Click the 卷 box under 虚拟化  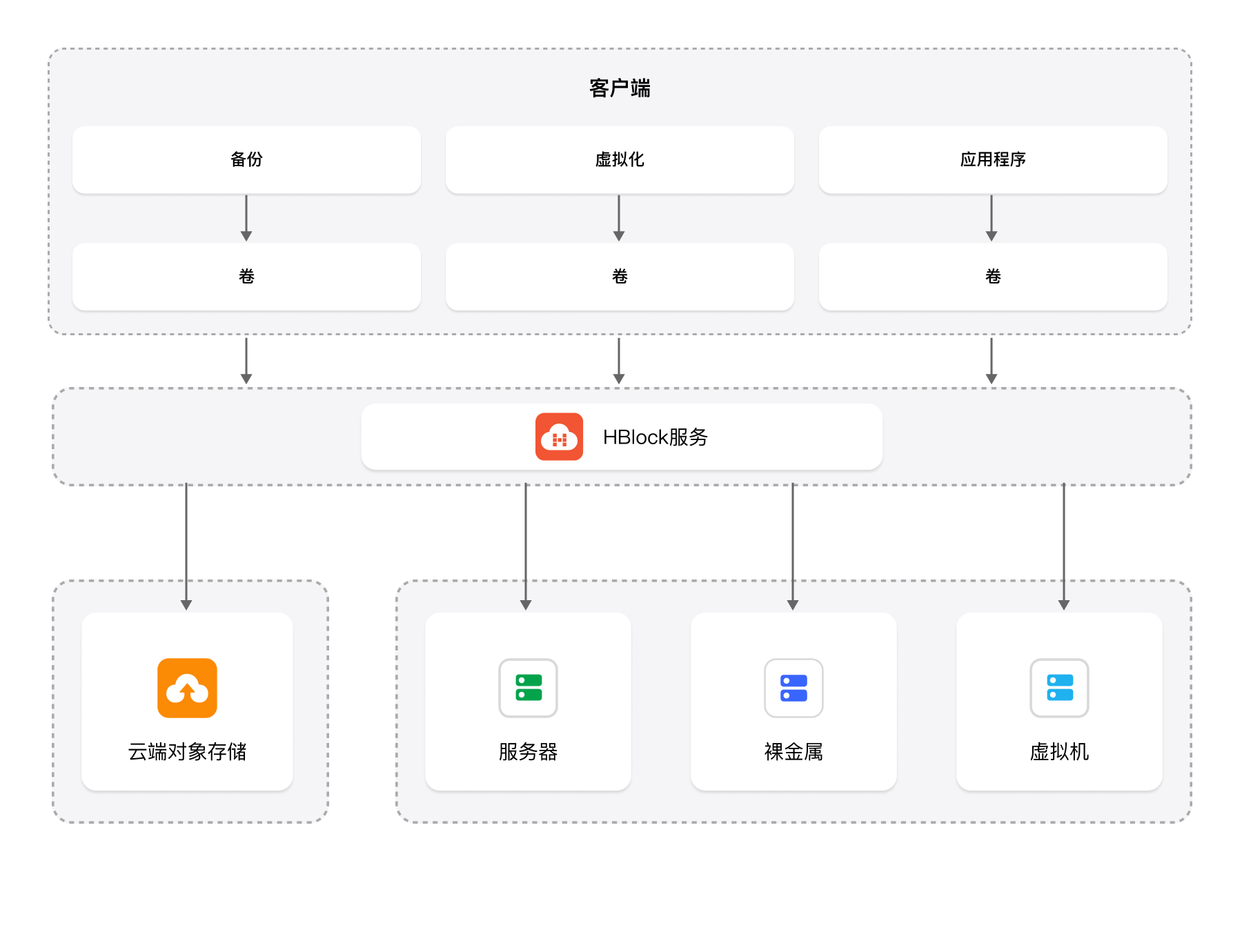click(x=620, y=277)
